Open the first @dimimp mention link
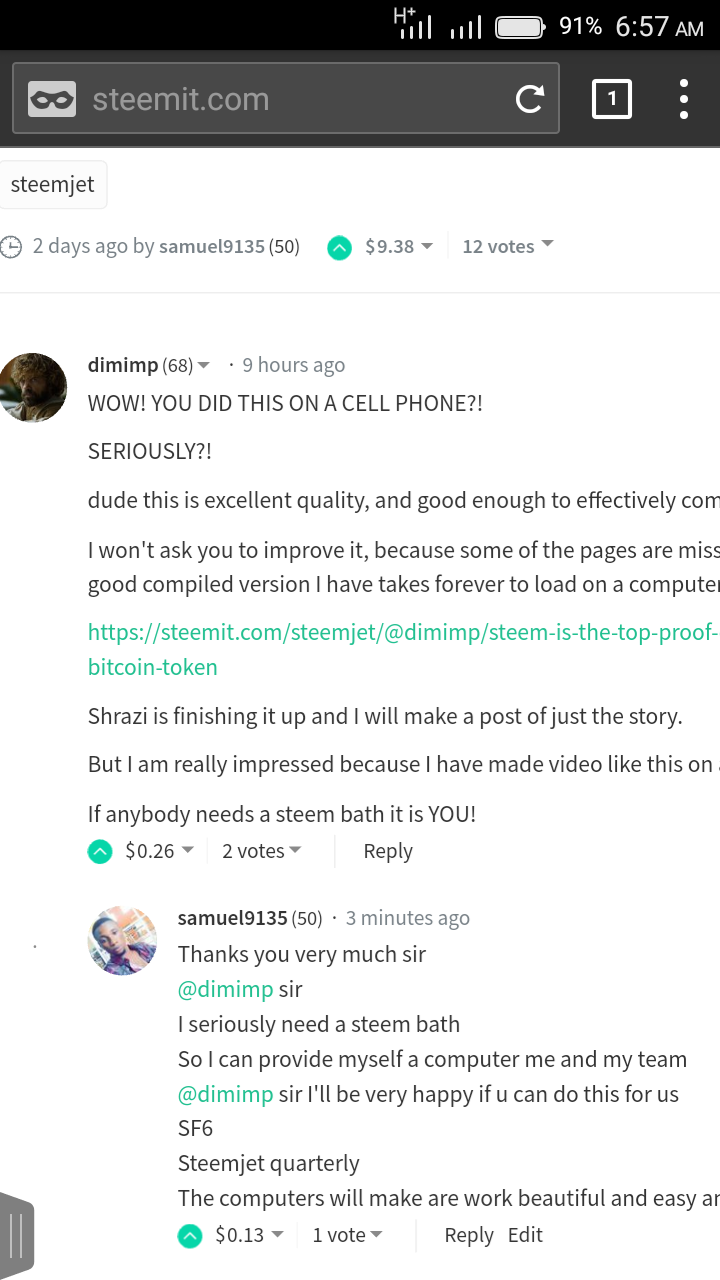720x1280 pixels. point(225,989)
